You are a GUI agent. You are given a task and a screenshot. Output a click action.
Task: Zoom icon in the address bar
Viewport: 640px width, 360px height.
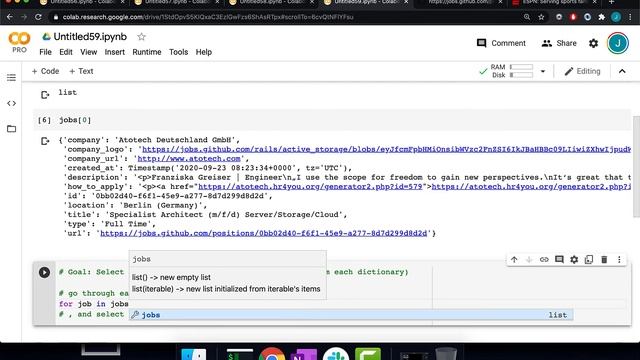click(x=527, y=17)
